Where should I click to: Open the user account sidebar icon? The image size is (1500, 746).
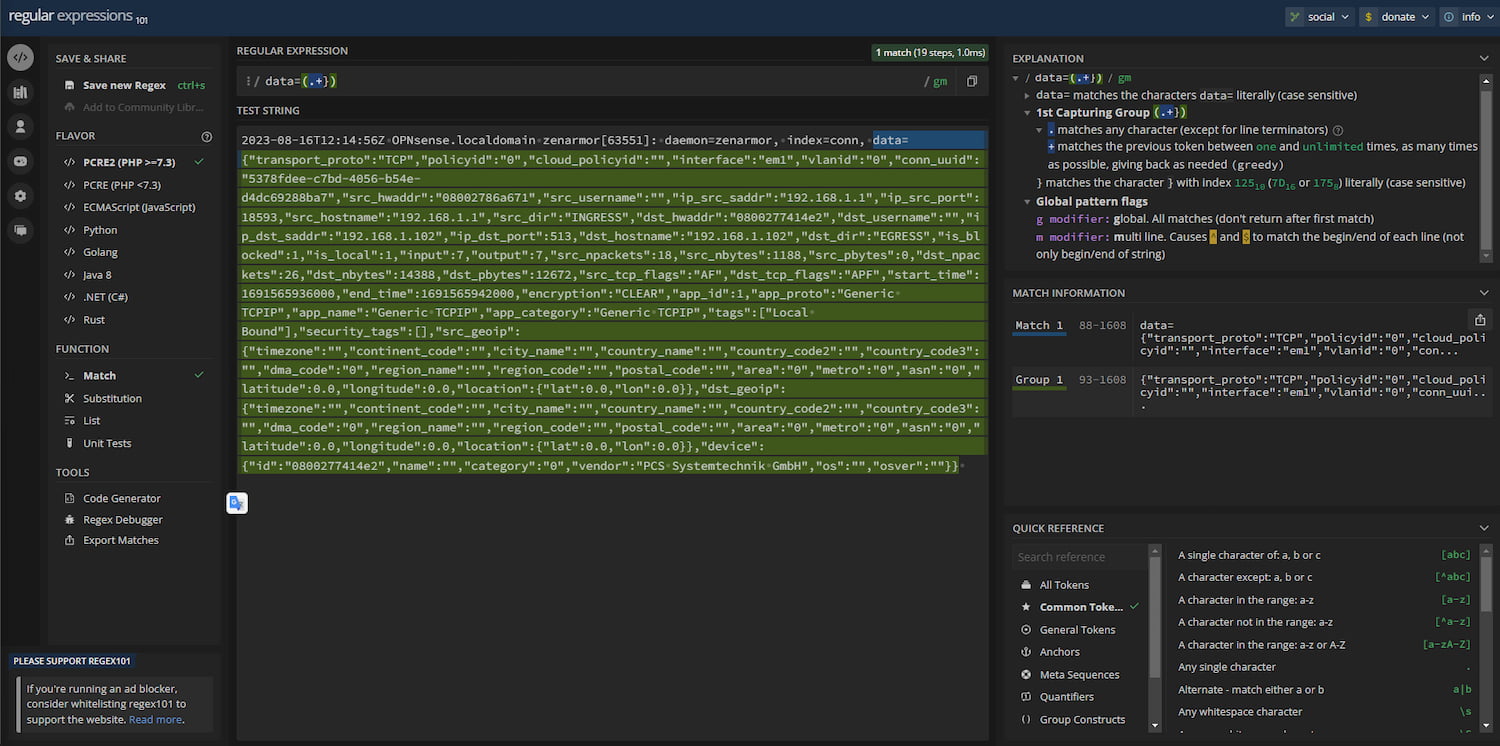pyautogui.click(x=20, y=127)
